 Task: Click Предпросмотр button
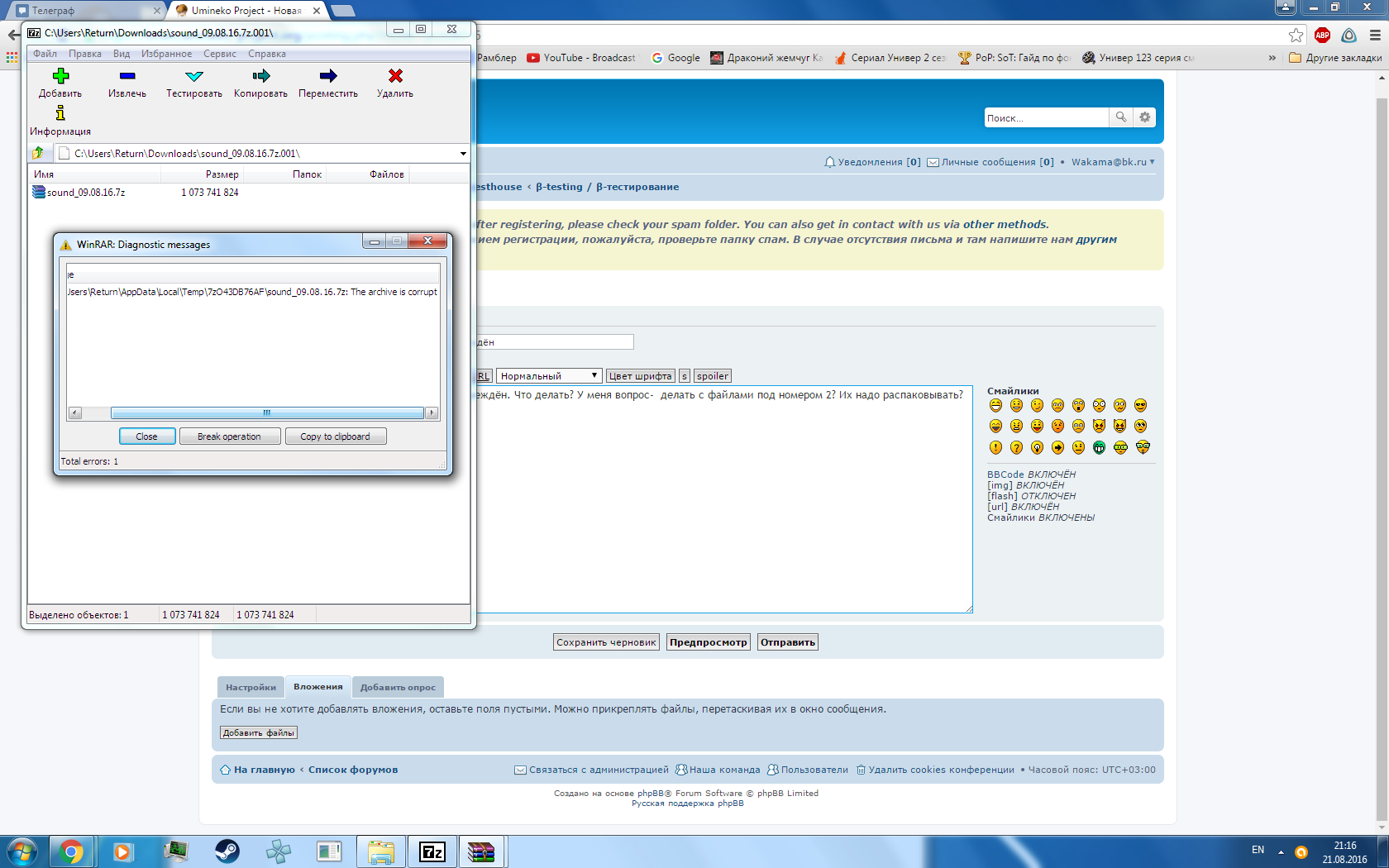[709, 642]
